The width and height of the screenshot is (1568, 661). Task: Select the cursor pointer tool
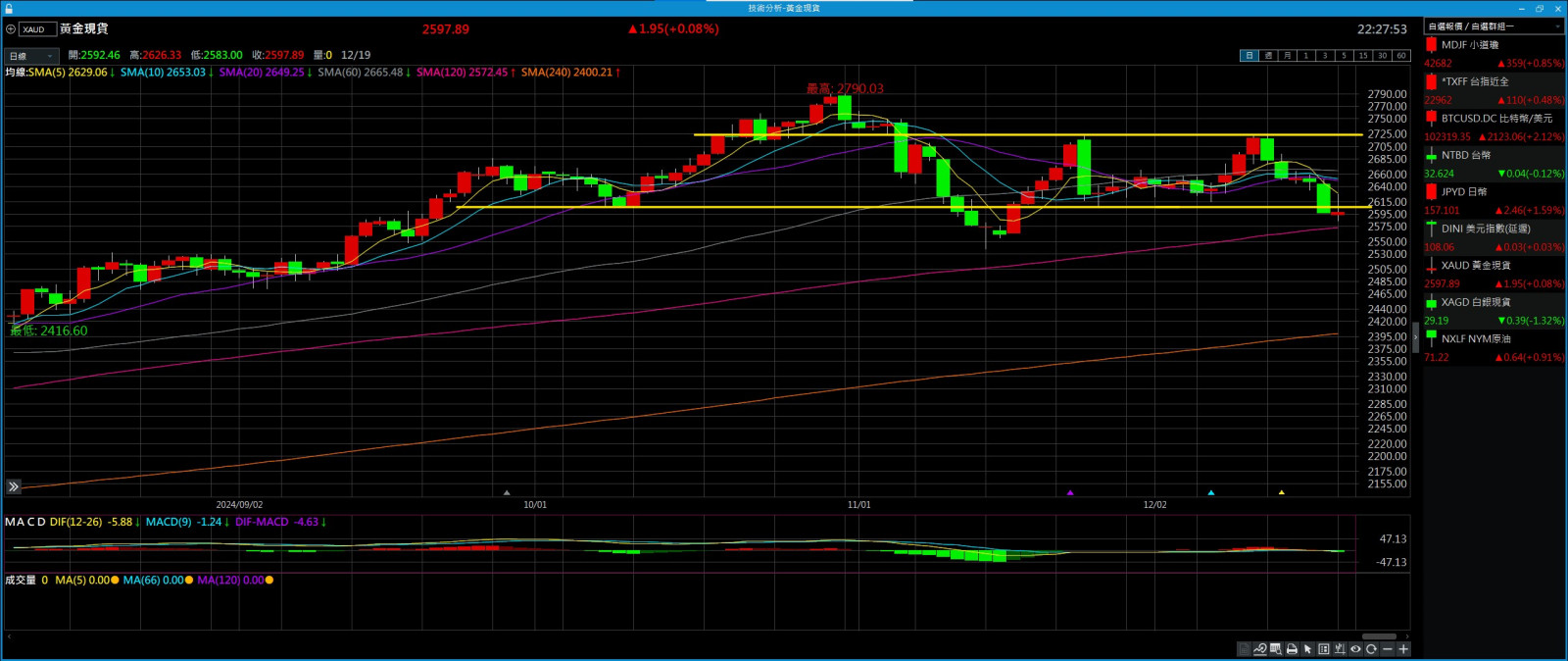(x=1307, y=649)
